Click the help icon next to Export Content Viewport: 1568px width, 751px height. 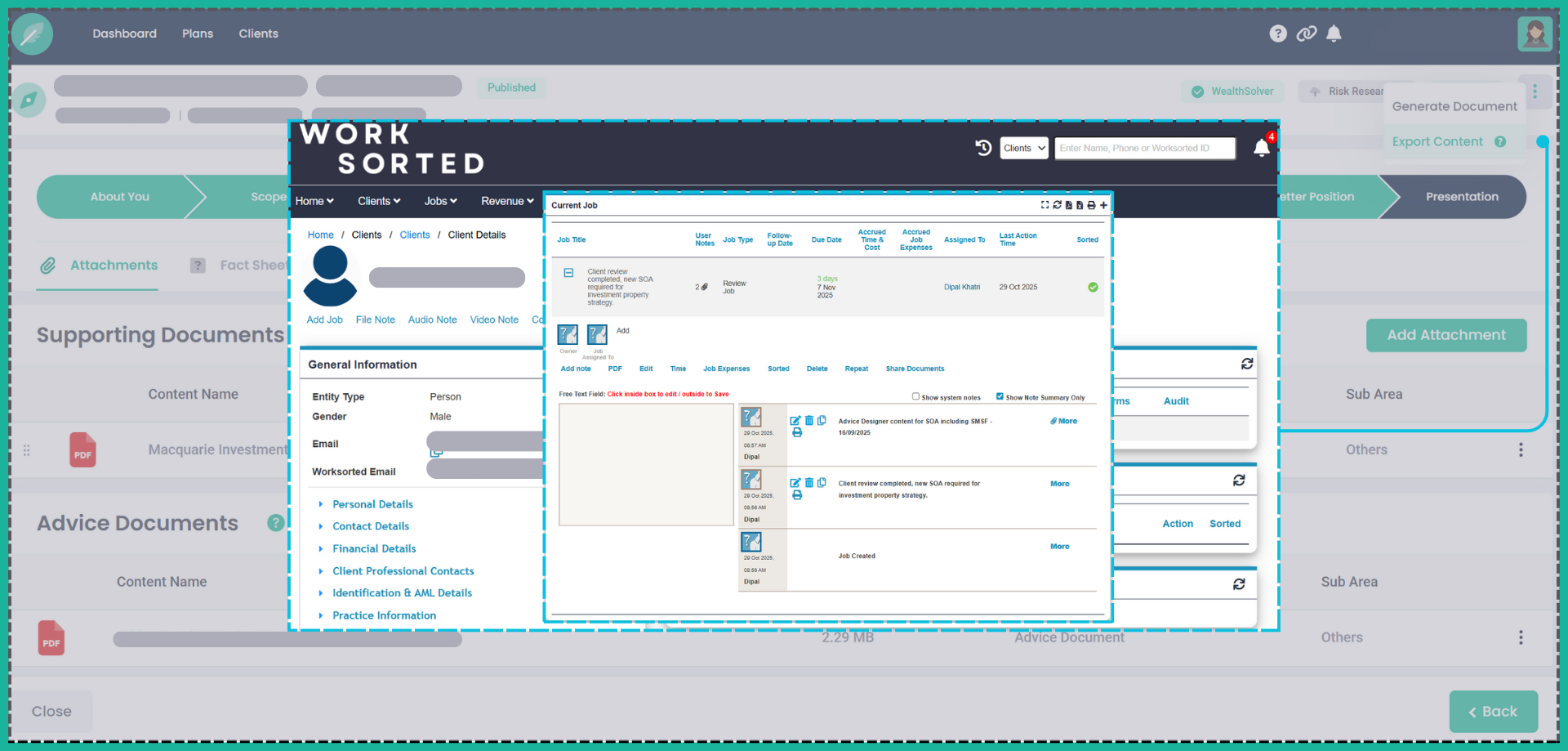[1500, 141]
